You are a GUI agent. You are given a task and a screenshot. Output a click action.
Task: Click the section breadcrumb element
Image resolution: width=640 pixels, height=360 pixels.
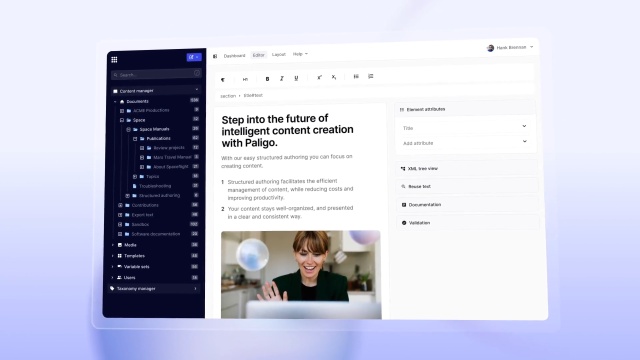click(228, 96)
